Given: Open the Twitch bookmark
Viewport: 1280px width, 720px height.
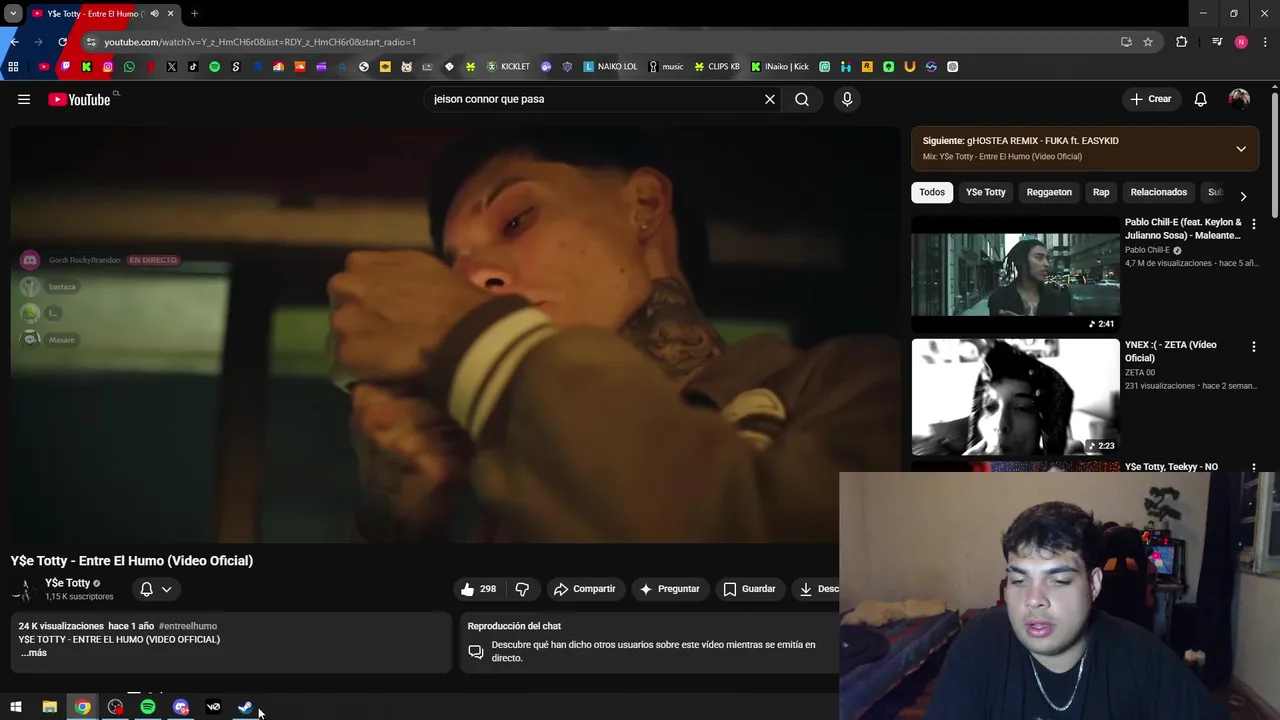Looking at the screenshot, I should pyautogui.click(x=65, y=67).
